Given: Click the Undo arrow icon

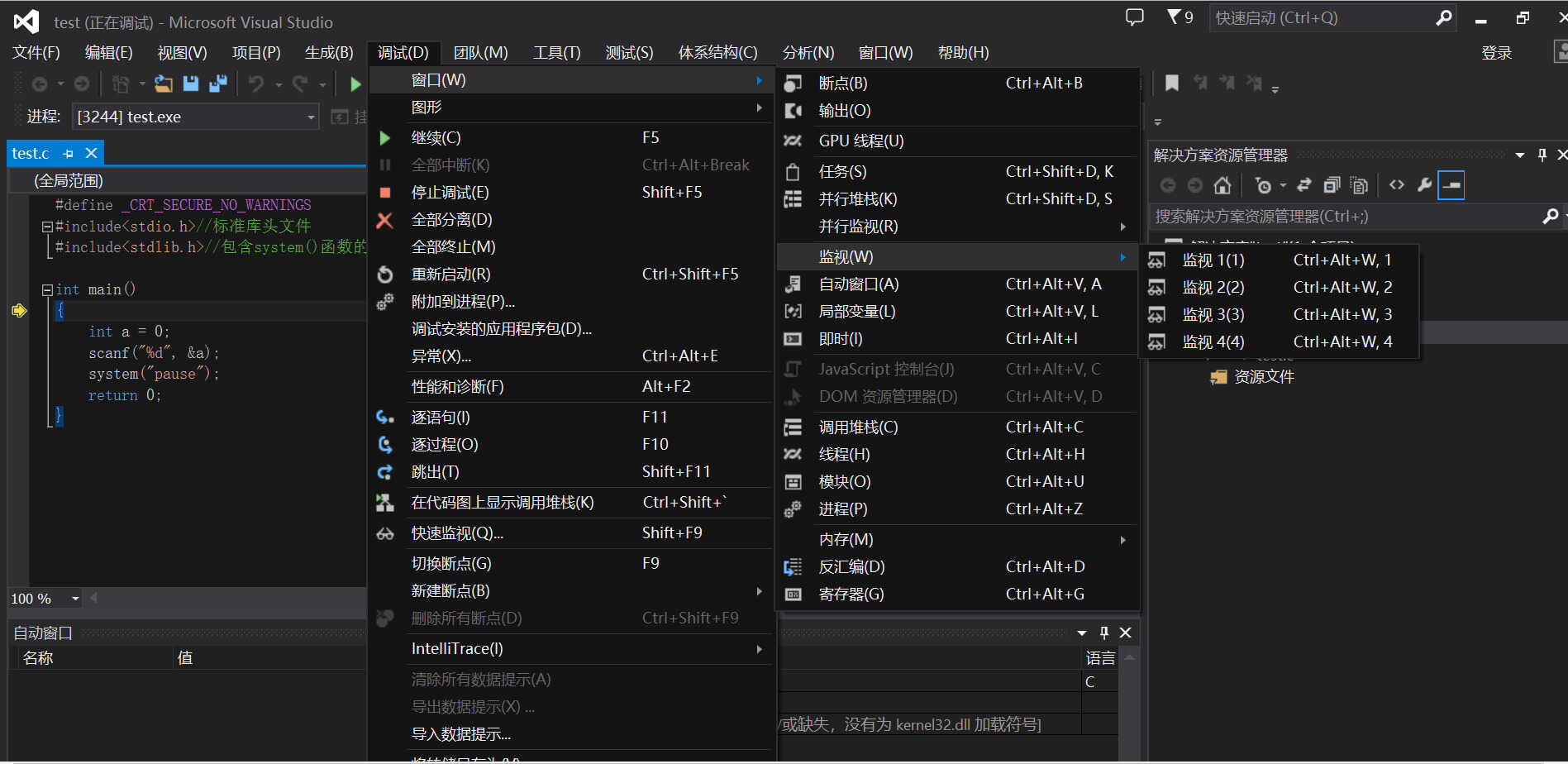Looking at the screenshot, I should [256, 84].
